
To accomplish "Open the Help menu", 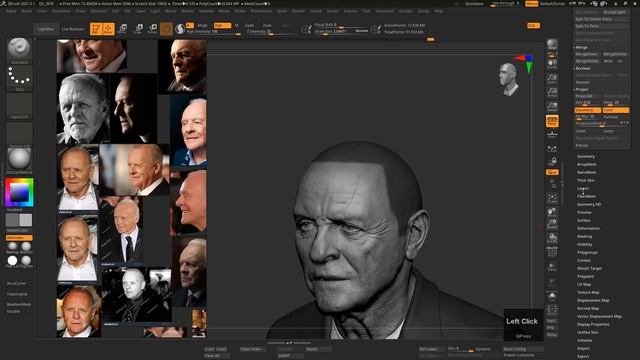I will coord(438,11).
